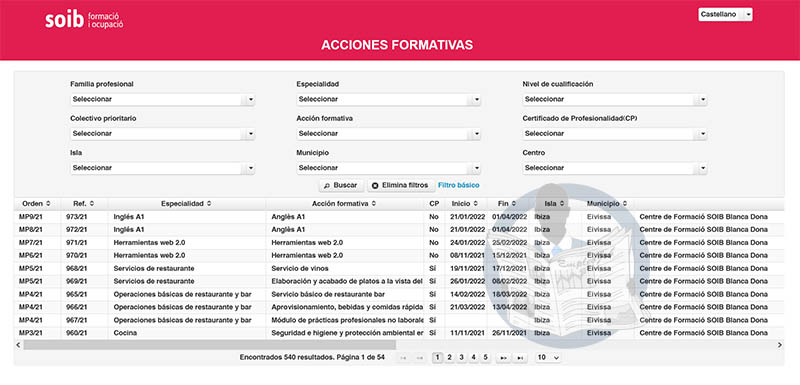Click the CP column header
Screen dimensions: 800x385
point(434,203)
